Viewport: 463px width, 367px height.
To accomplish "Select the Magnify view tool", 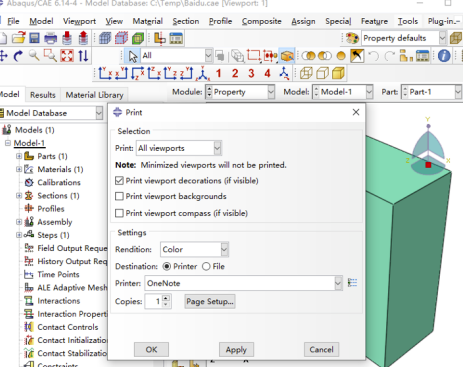I will pyautogui.click(x=34, y=56).
